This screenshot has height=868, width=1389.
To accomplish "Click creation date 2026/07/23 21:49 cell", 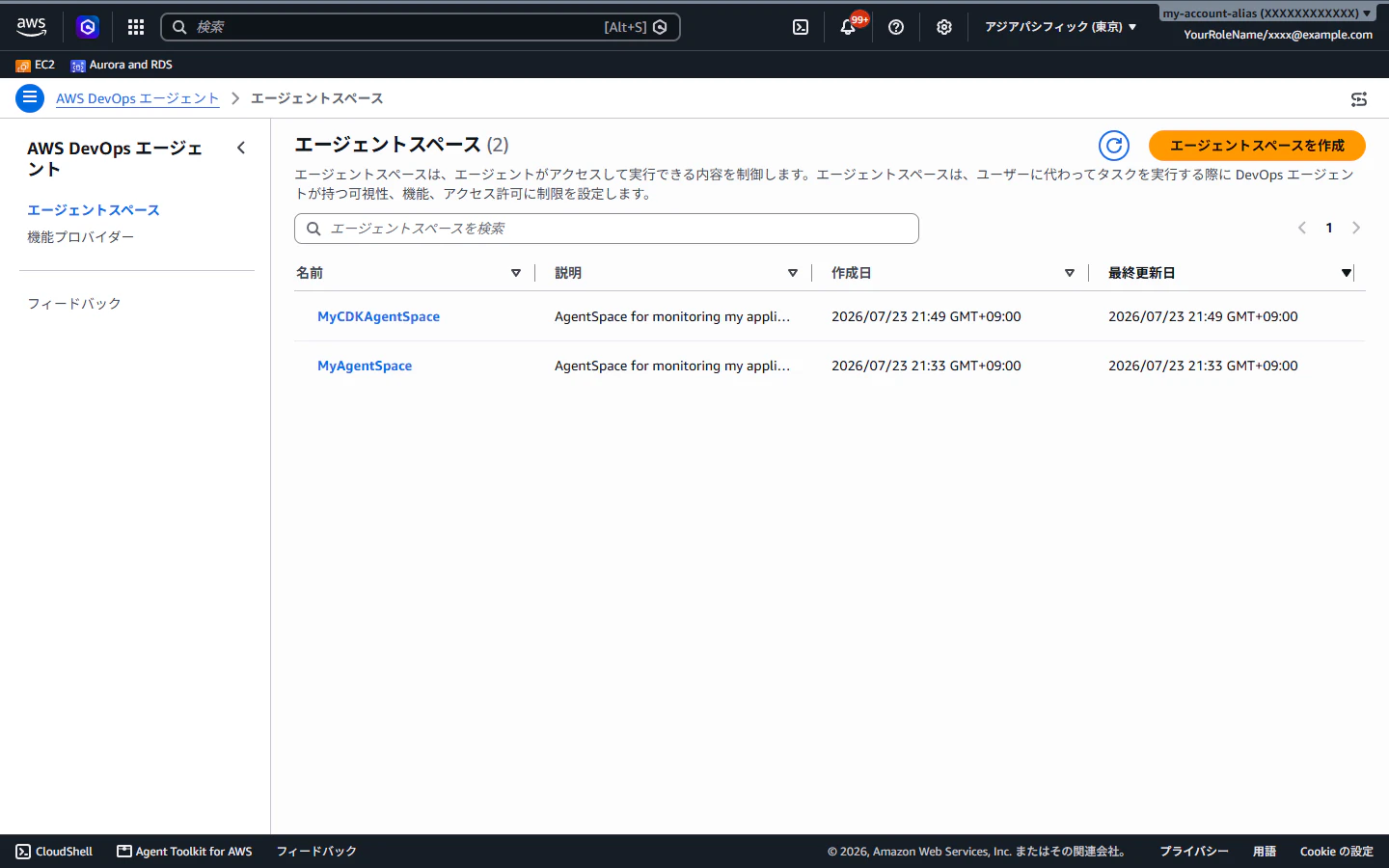I will (926, 316).
